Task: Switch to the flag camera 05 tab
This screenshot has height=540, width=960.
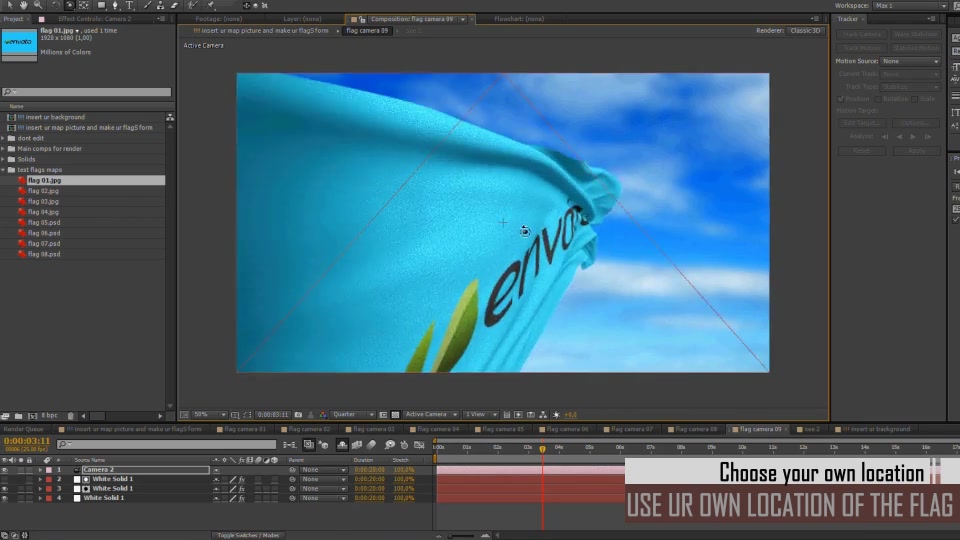Action: (501, 429)
